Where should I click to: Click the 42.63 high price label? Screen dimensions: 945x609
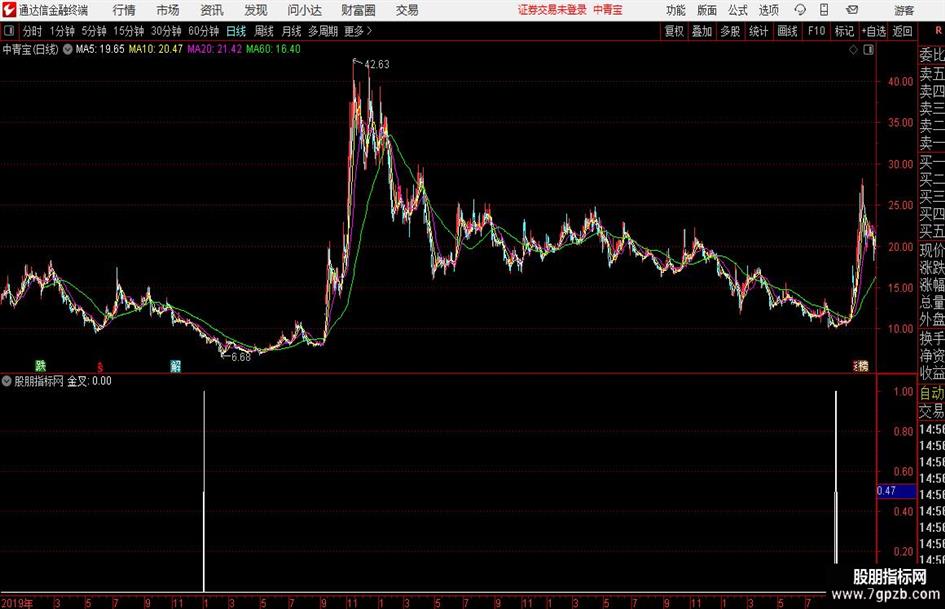click(377, 65)
